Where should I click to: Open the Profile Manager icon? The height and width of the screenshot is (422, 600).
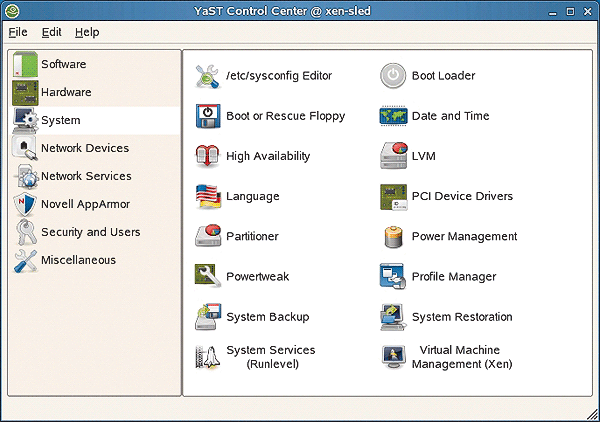[x=393, y=276]
